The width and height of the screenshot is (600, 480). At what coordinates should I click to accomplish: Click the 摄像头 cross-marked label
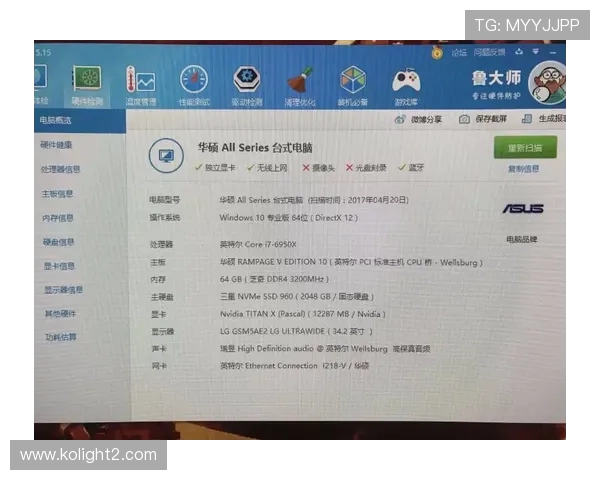(x=318, y=168)
